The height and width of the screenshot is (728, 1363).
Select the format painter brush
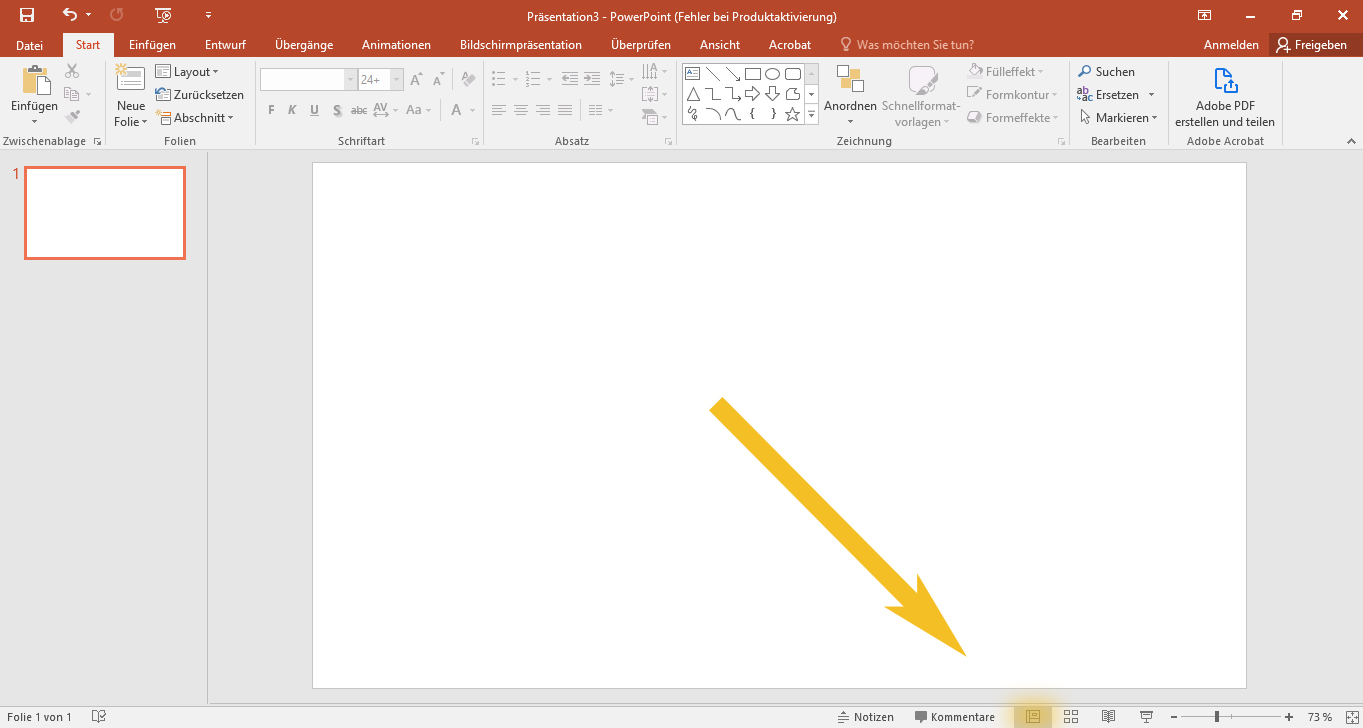(72, 117)
